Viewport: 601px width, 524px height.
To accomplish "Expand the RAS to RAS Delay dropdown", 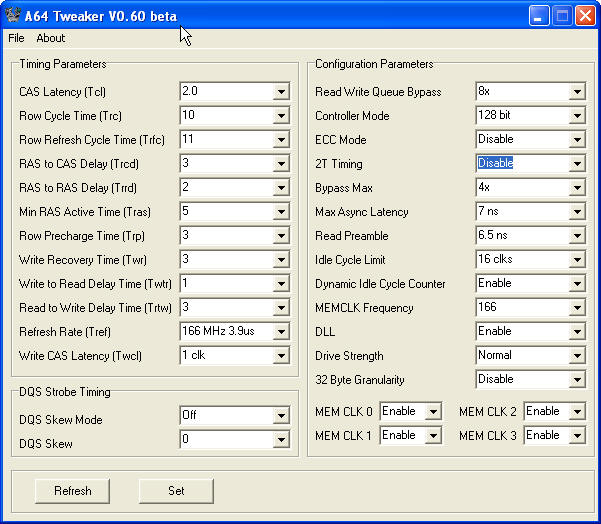I will (281, 188).
